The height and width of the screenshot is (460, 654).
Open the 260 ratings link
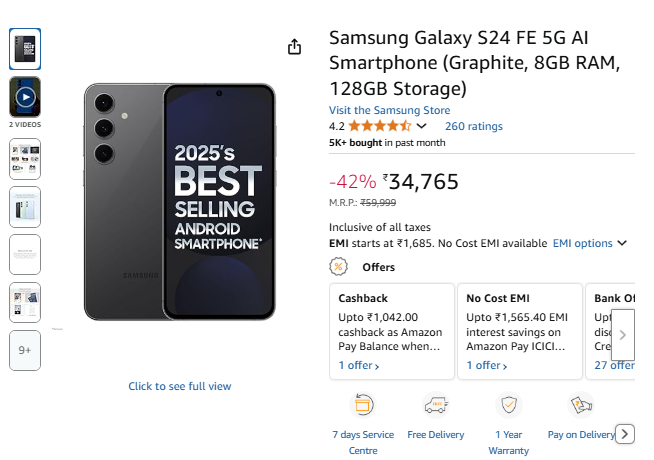point(473,126)
